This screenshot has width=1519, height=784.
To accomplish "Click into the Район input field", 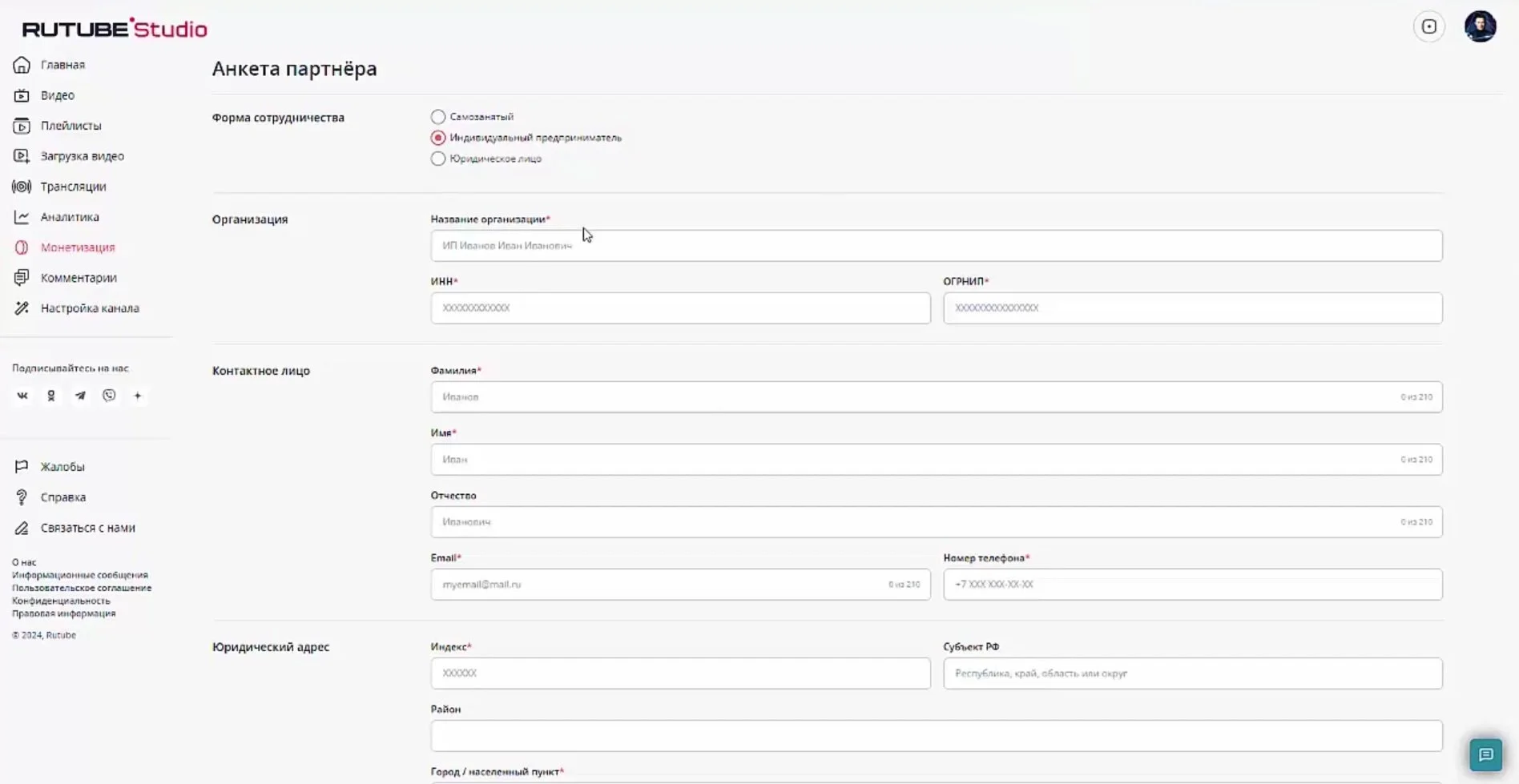I will (x=937, y=736).
